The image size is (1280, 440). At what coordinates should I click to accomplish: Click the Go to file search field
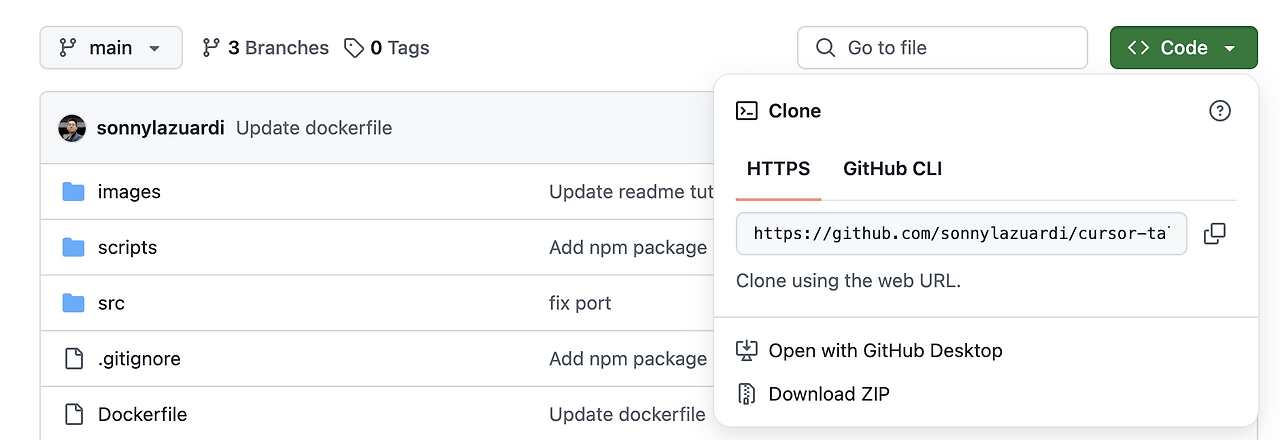coord(942,48)
